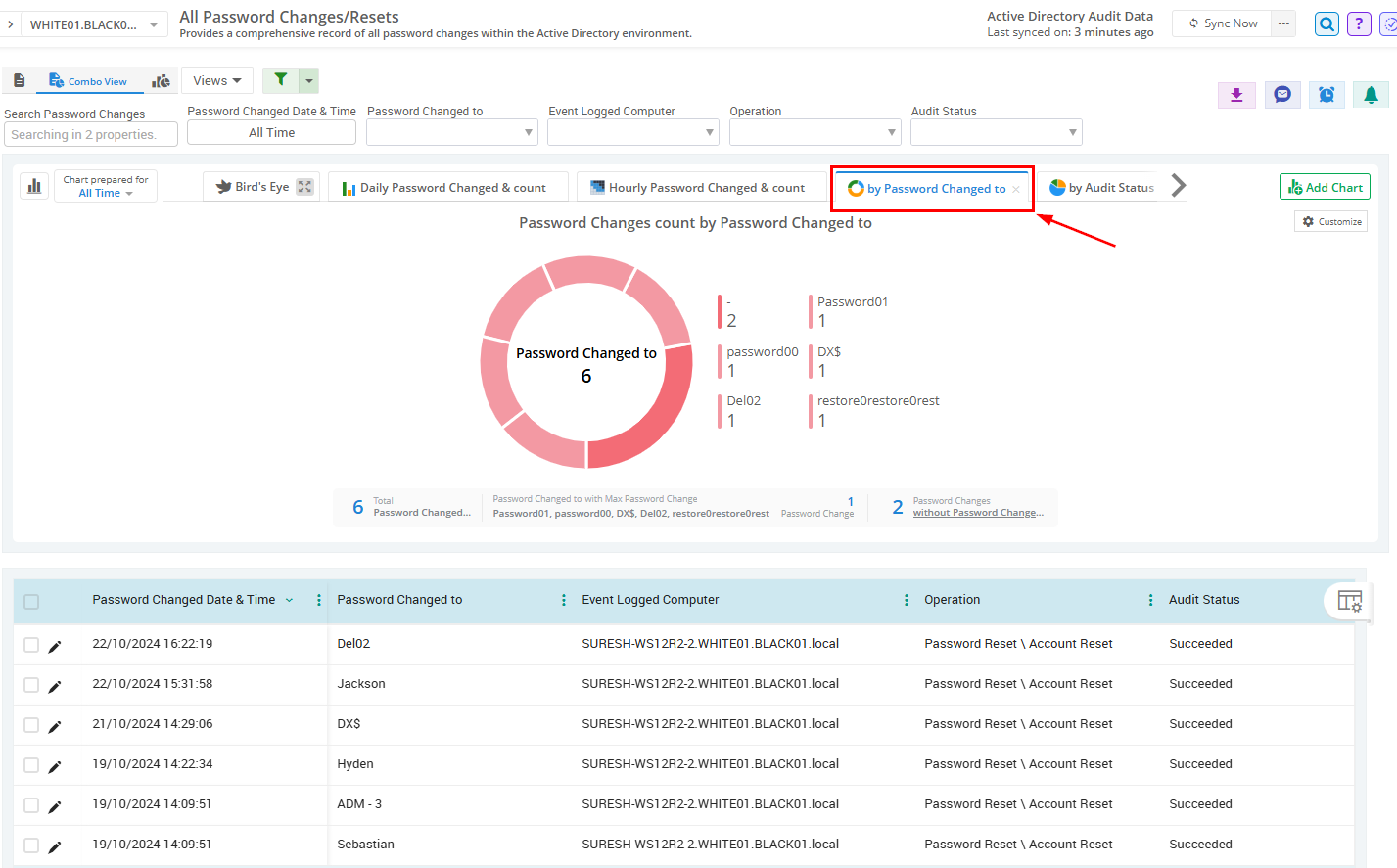Expand the Views dropdown
The height and width of the screenshot is (868, 1397).
point(217,81)
